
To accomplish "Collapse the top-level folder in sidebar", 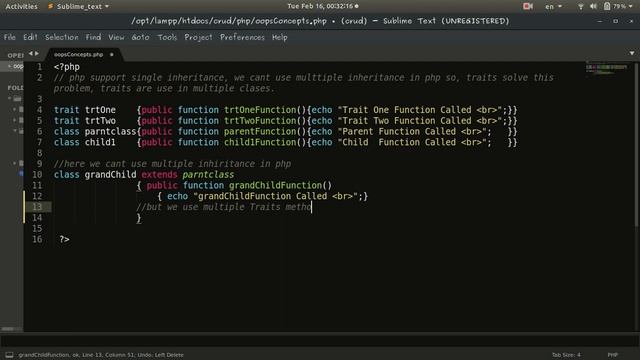I will (10, 98).
